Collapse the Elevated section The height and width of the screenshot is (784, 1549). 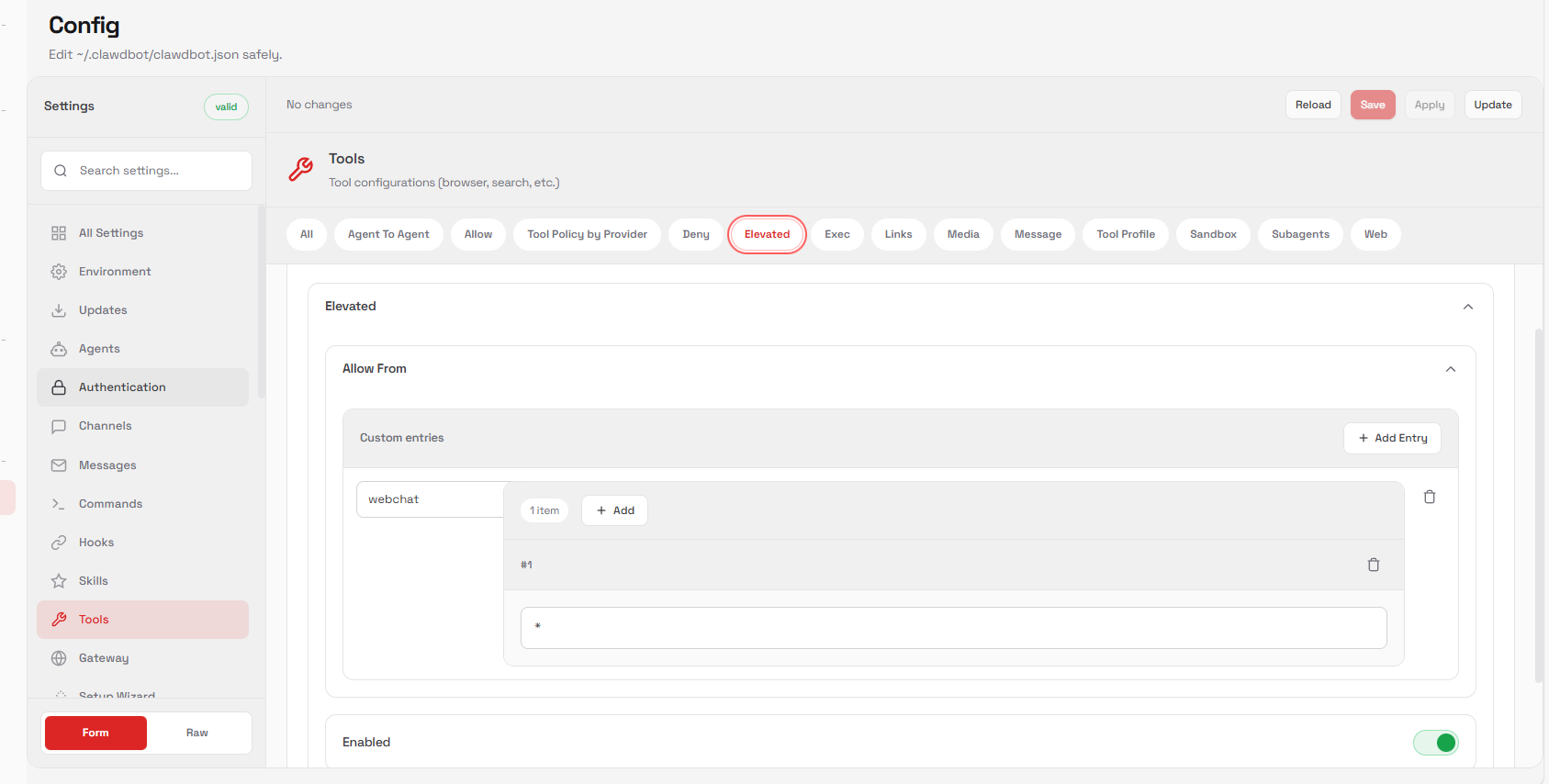(1468, 307)
